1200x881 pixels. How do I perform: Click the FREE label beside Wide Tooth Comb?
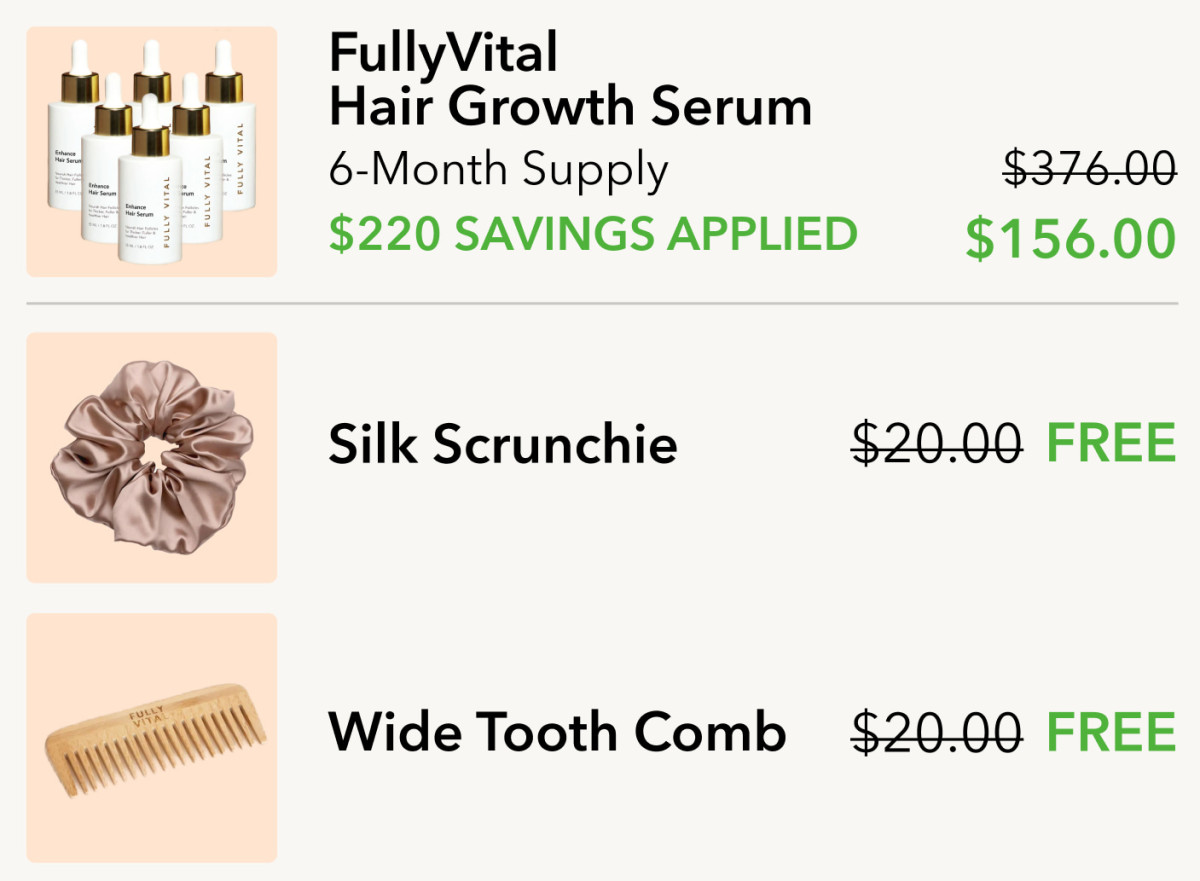point(1111,733)
